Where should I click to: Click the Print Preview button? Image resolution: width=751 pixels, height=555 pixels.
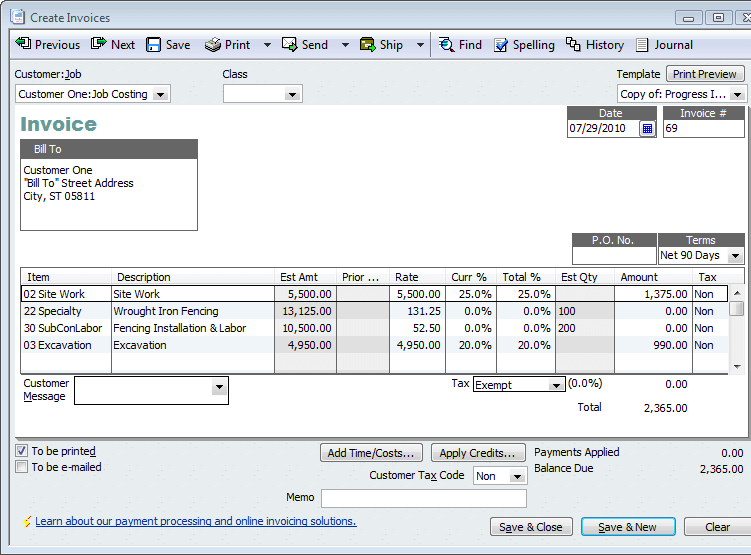[x=705, y=74]
